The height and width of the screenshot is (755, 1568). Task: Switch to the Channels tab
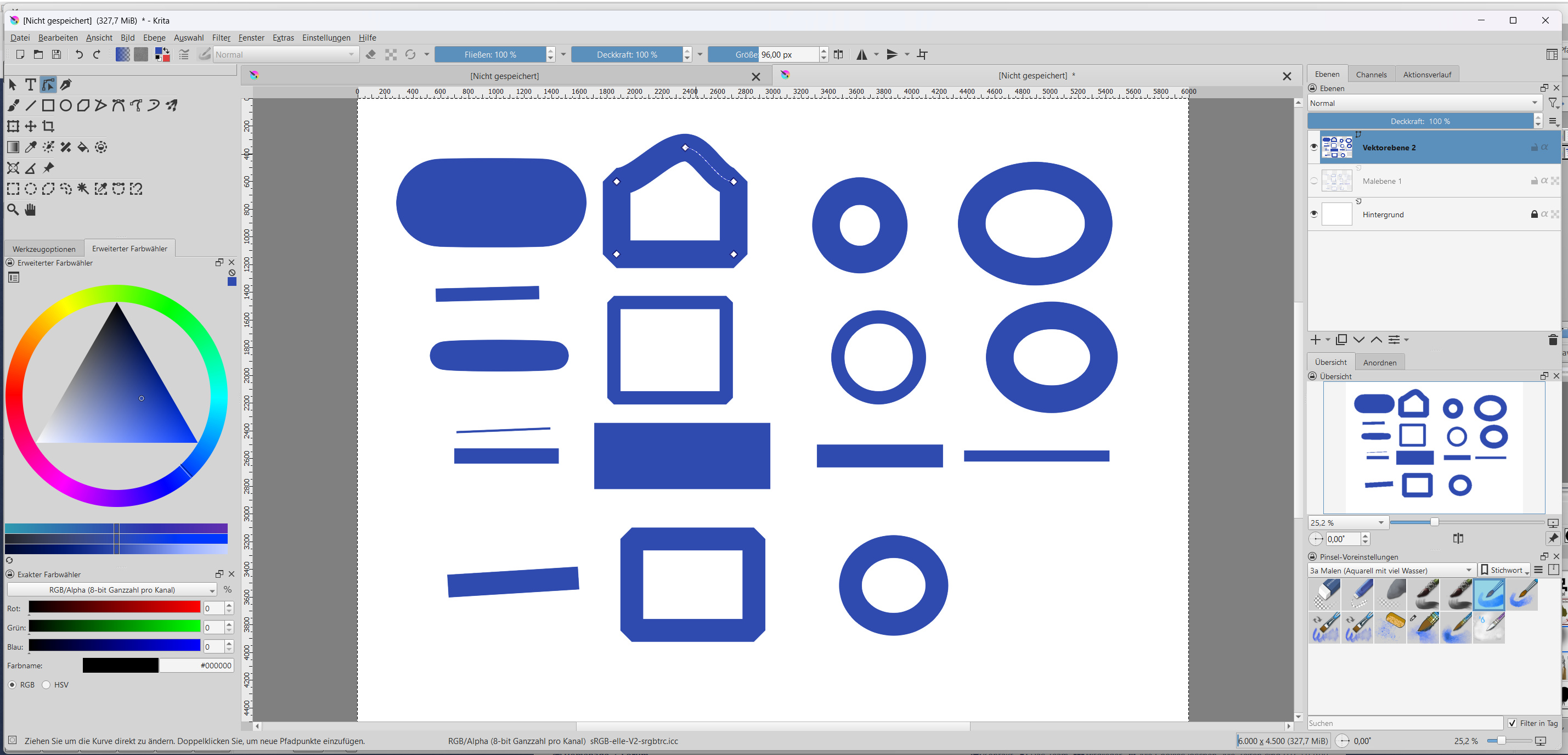[x=1371, y=74]
